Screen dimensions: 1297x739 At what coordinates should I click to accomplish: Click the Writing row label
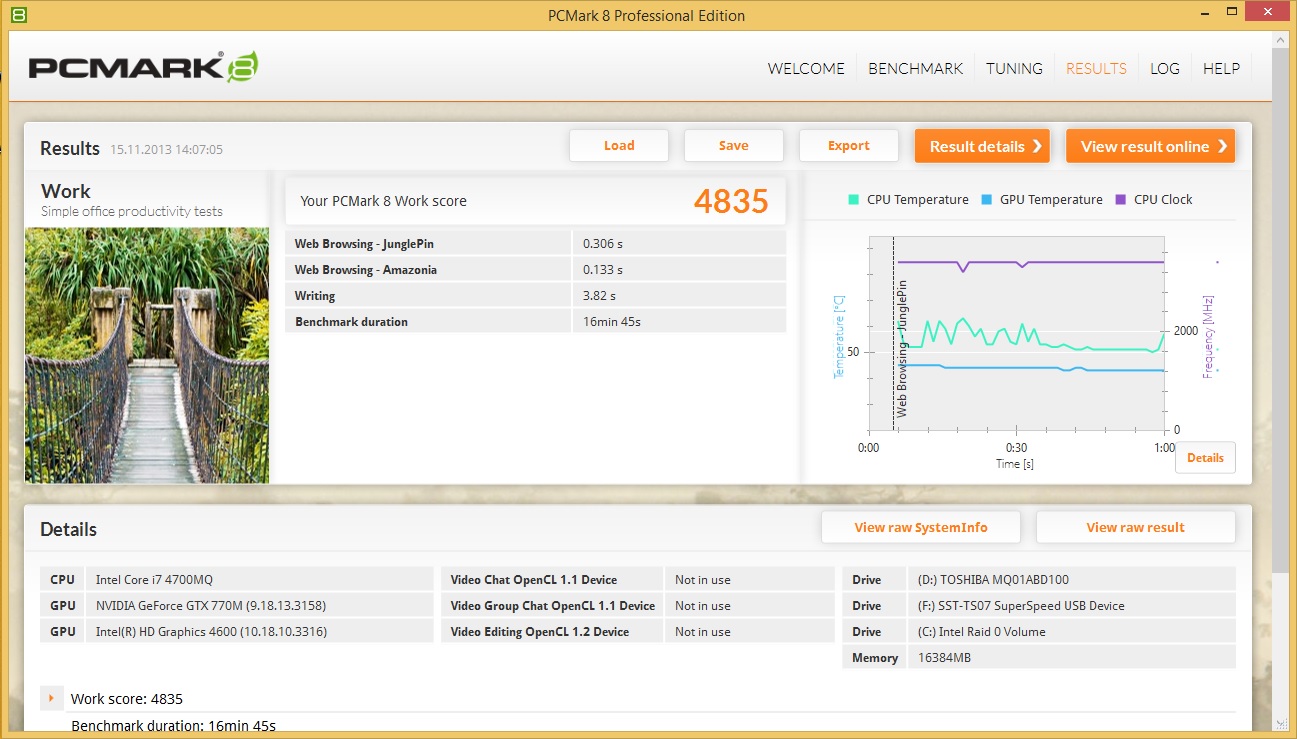(x=315, y=296)
